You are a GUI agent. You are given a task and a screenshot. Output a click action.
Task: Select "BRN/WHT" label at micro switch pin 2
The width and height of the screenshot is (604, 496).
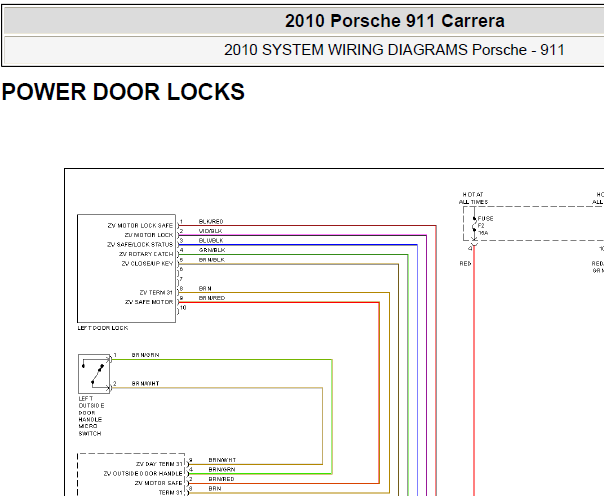[145, 384]
